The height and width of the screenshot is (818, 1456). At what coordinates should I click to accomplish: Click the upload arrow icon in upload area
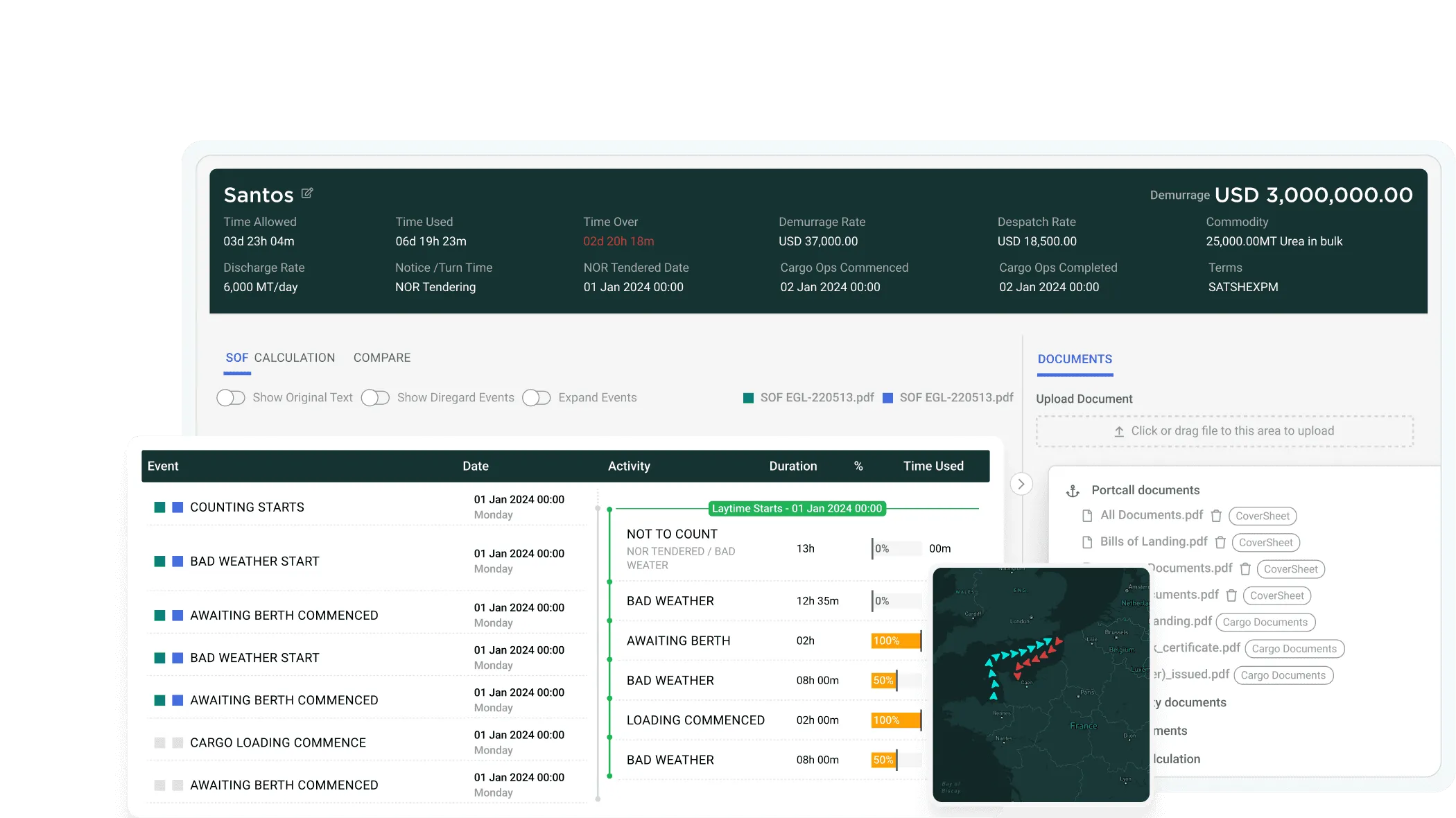1120,430
